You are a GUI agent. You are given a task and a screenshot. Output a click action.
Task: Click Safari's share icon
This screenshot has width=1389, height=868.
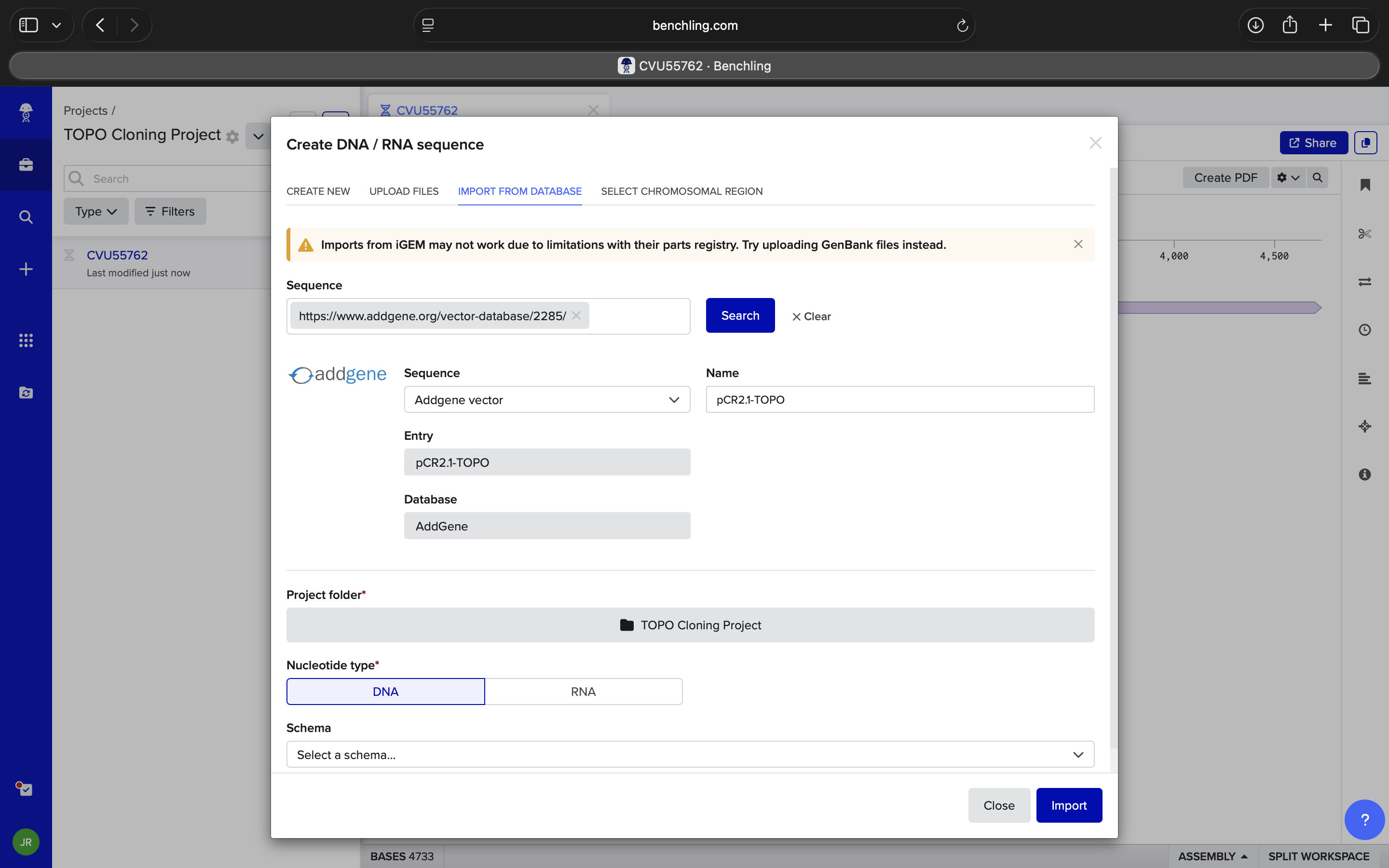pyautogui.click(x=1290, y=25)
